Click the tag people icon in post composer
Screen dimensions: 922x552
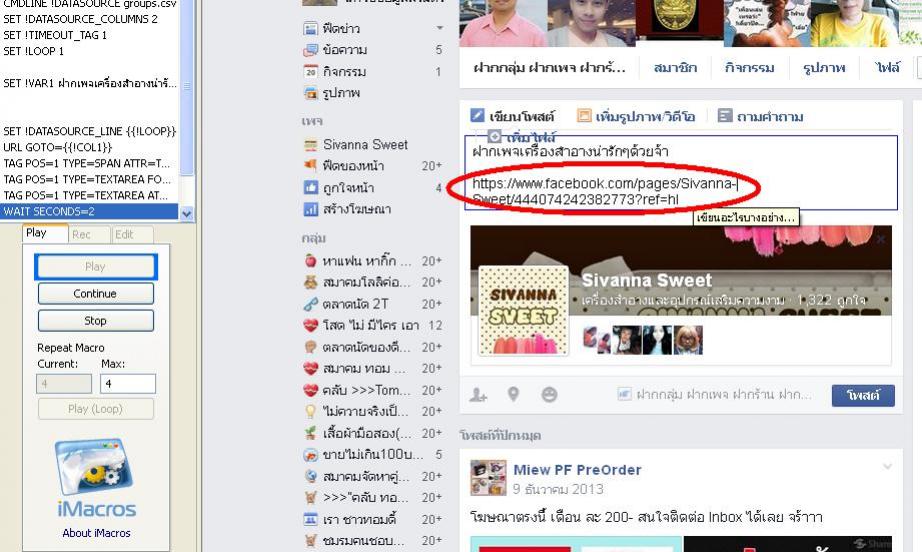tap(478, 394)
